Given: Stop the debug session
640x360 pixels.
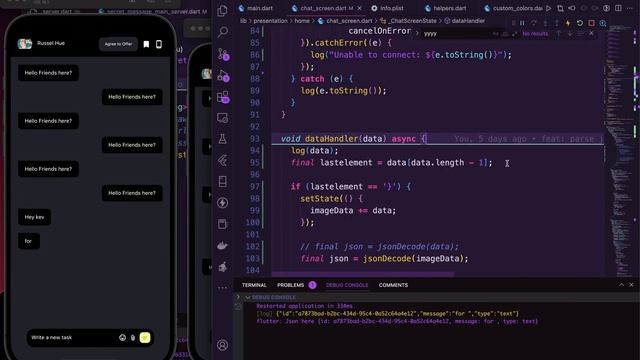Looking at the screenshot, I should 591,23.
